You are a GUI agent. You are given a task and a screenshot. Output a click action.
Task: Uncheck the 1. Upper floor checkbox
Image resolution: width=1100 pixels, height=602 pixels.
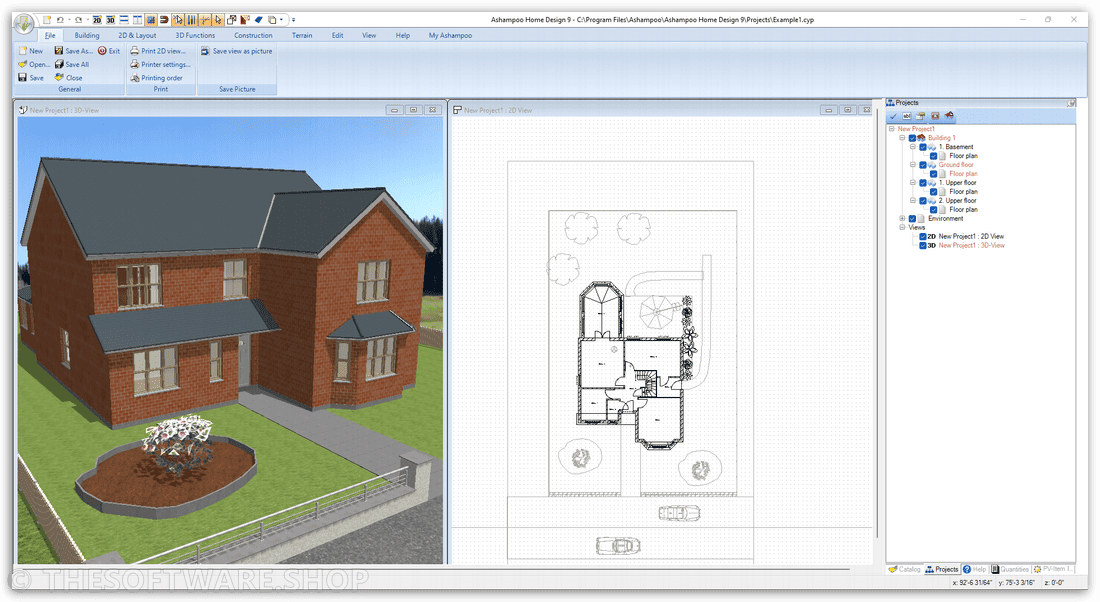[923, 183]
